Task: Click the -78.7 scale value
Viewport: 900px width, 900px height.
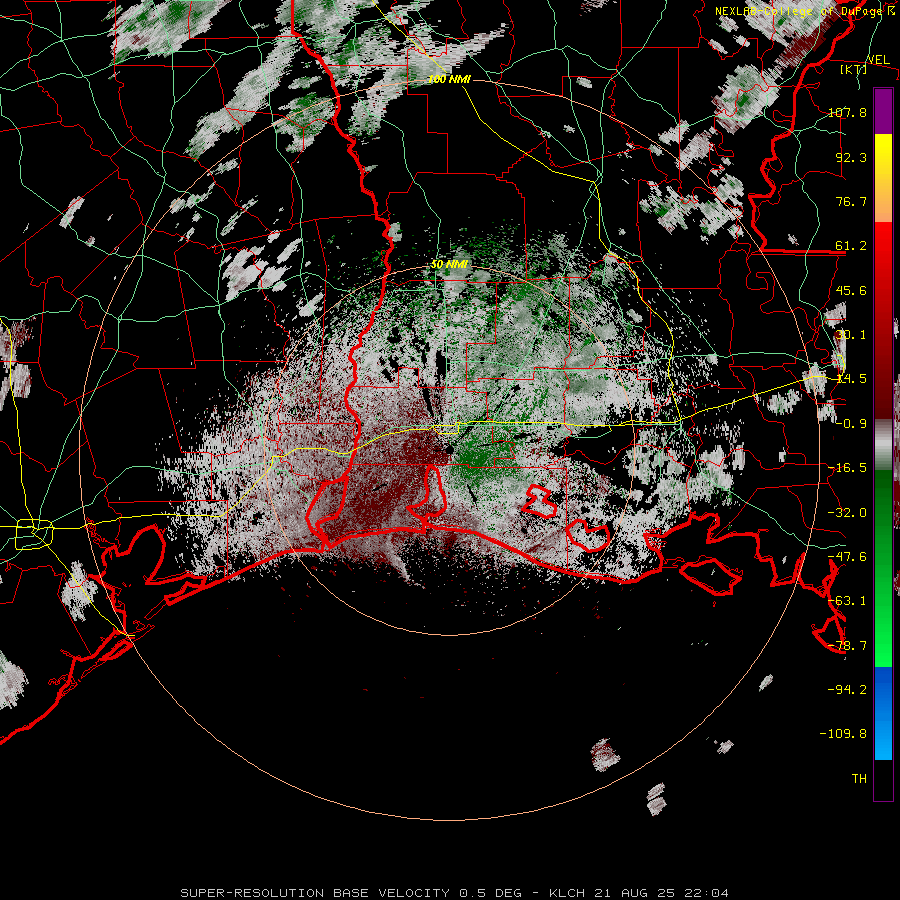Action: 847,646
